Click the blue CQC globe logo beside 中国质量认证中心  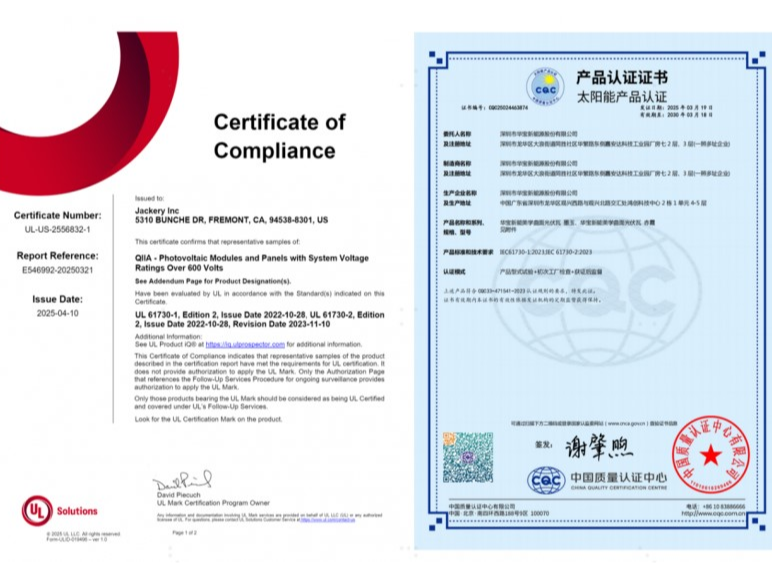[x=546, y=480]
